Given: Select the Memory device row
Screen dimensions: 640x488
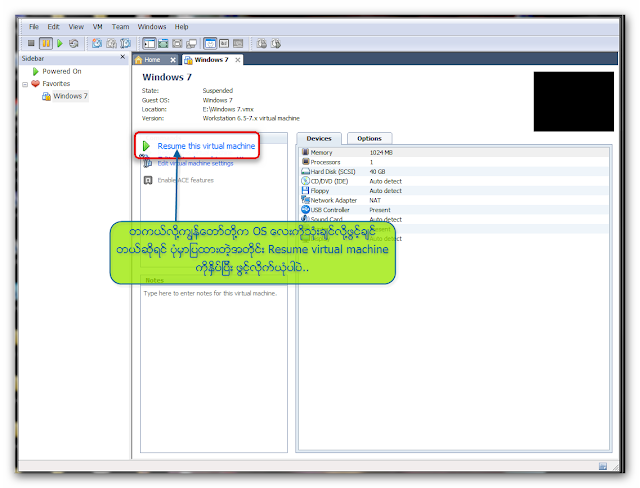Looking at the screenshot, I should [x=453, y=153].
